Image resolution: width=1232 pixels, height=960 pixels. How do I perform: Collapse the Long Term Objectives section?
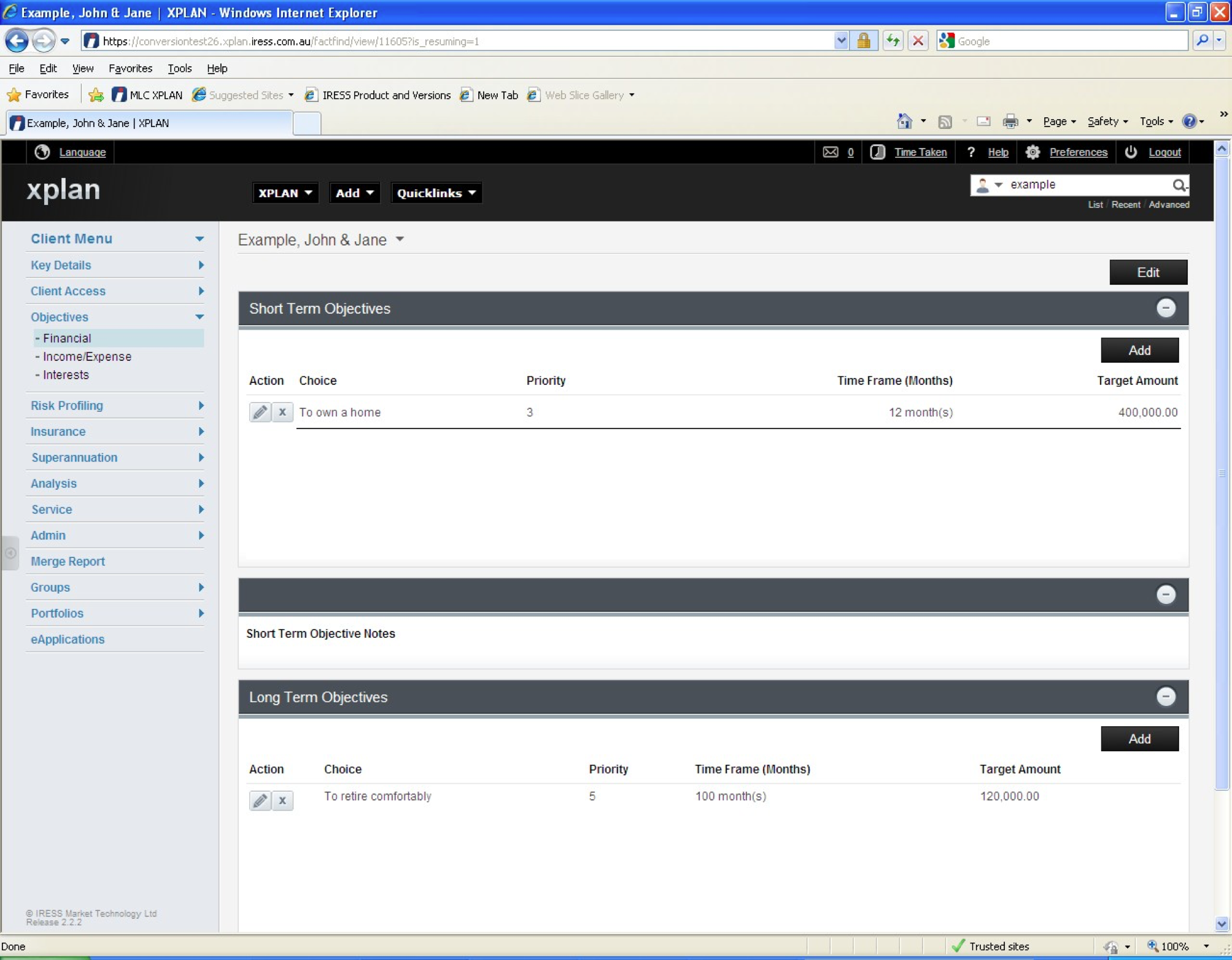point(1166,697)
